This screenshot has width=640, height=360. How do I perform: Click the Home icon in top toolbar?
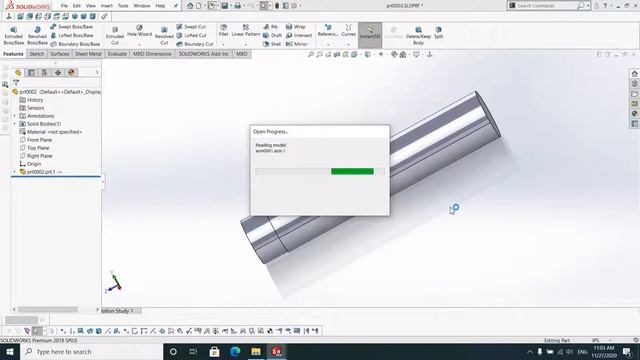[190, 6]
